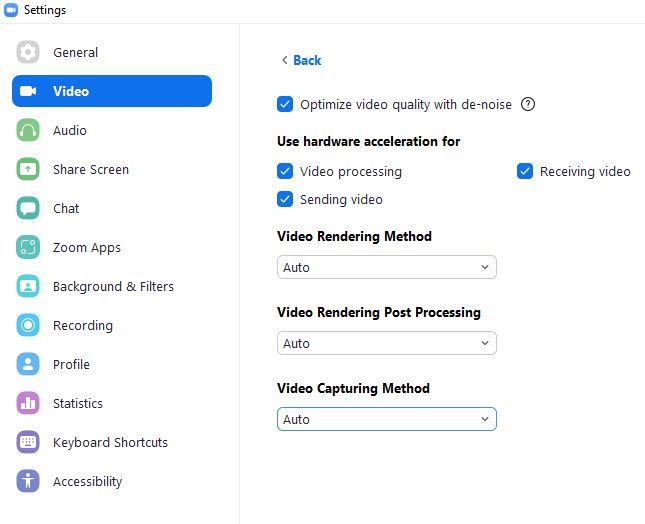Open the Zoom Apps icon
Screen dimensions: 645x524
[x=28, y=247]
